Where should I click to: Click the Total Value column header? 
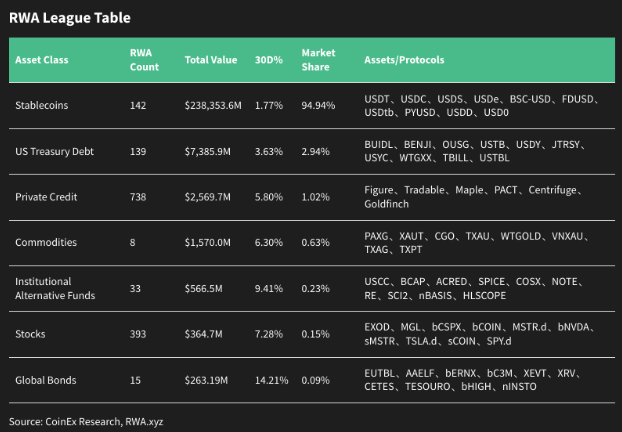[x=211, y=61]
